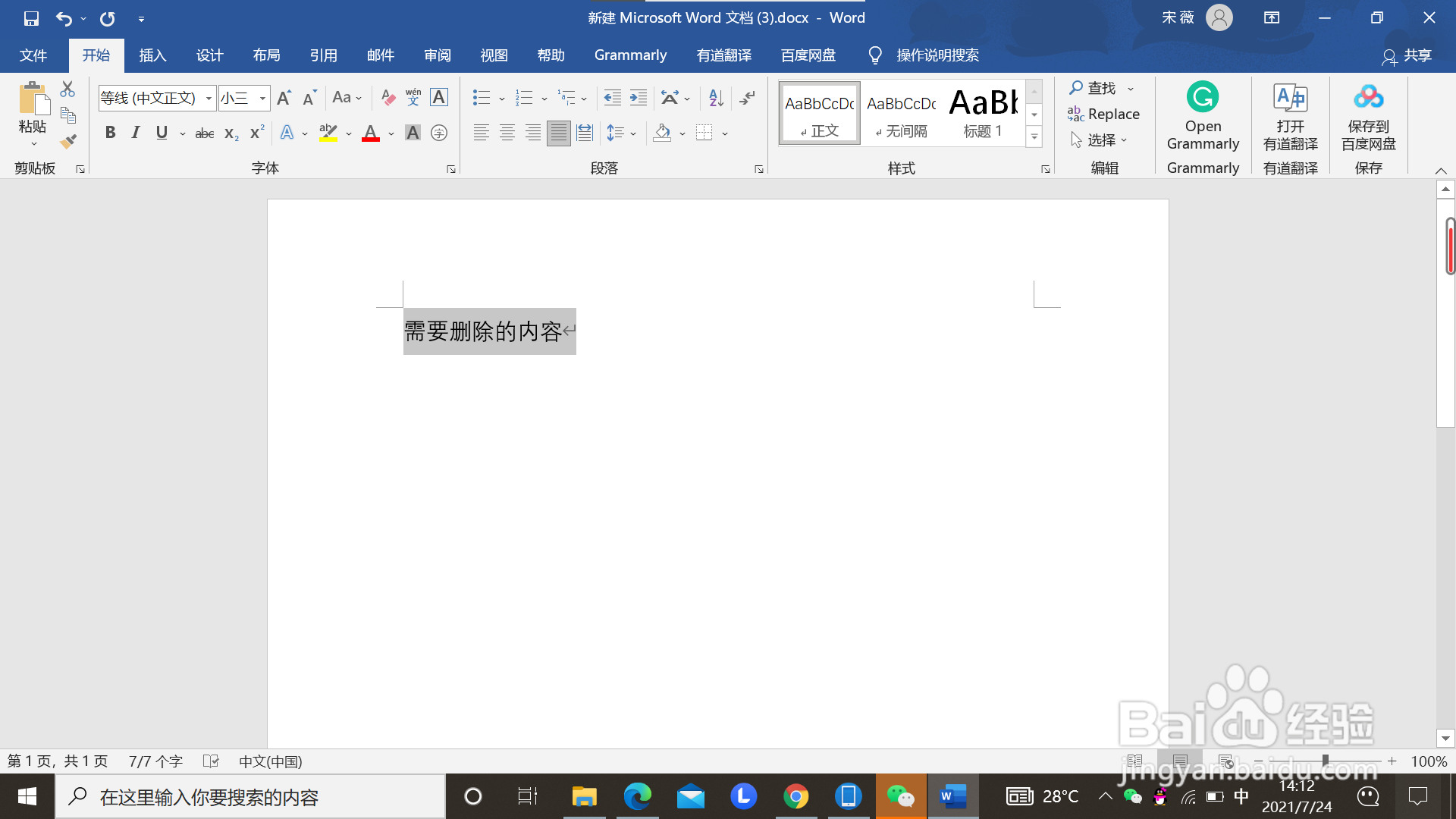Toggle Bold formatting
This screenshot has height=819, width=1456.
click(x=111, y=133)
